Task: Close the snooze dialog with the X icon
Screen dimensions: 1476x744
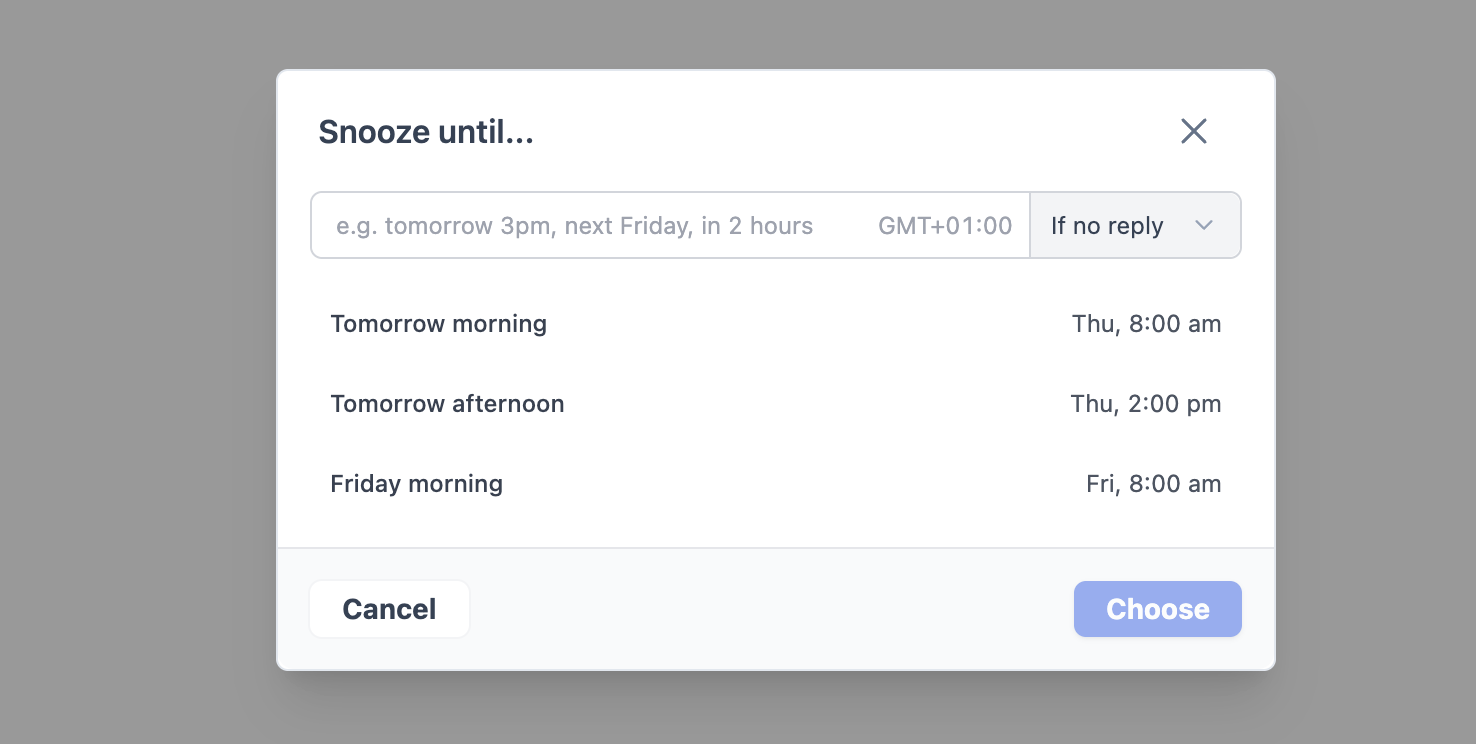Action: point(1194,131)
